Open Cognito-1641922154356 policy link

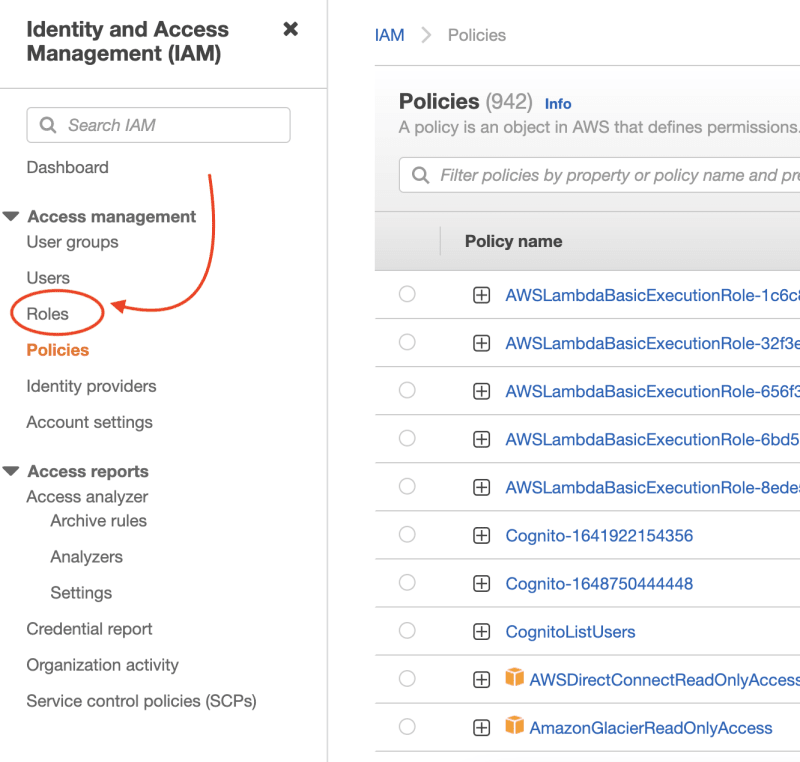pos(599,536)
